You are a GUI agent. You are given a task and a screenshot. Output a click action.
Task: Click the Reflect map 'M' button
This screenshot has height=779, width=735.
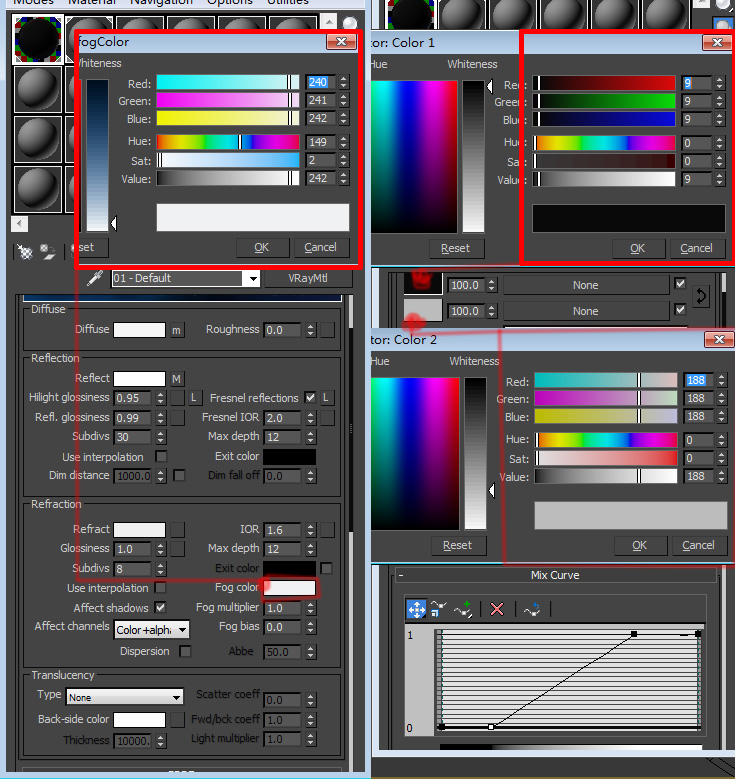177,379
